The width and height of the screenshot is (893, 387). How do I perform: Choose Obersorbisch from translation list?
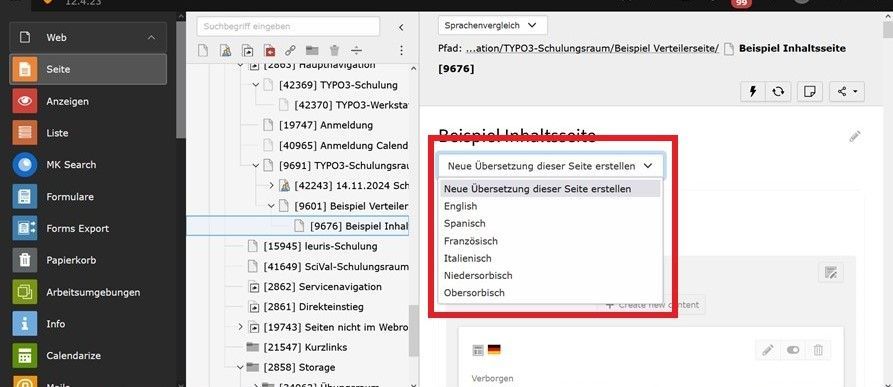coord(551,293)
